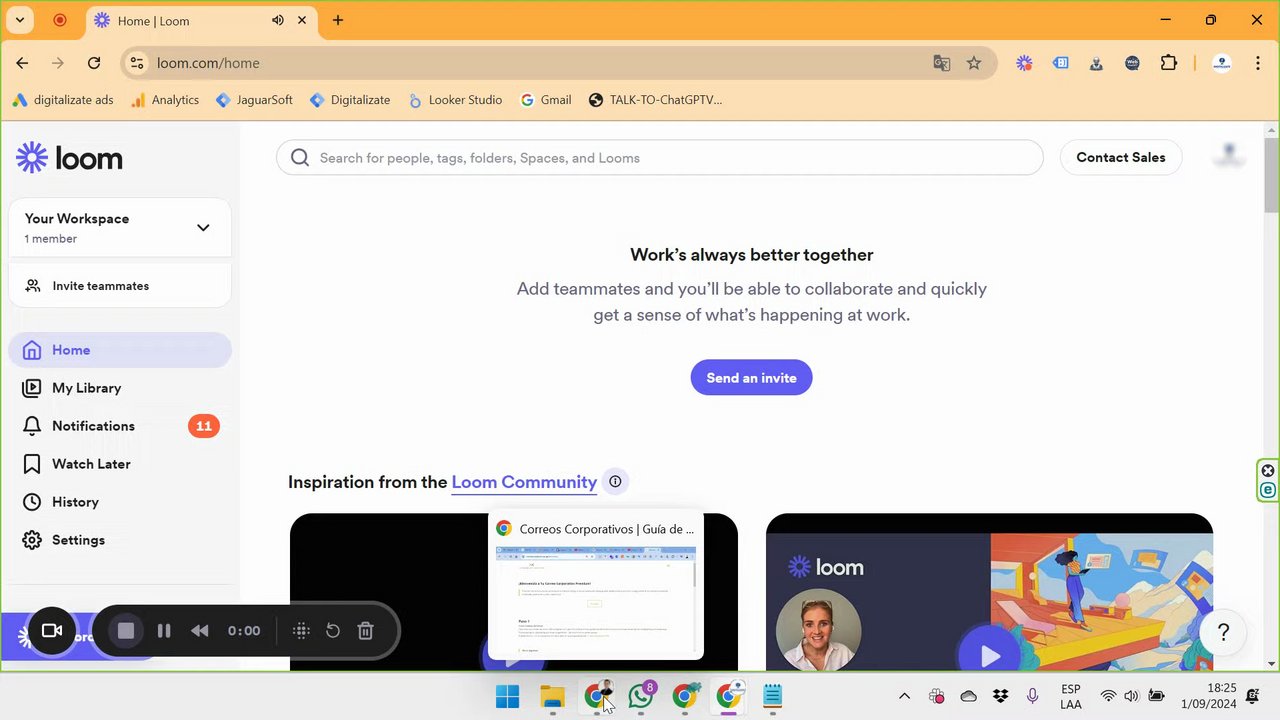1280x720 pixels.
Task: Stop the Loom recording
Action: [x=126, y=631]
